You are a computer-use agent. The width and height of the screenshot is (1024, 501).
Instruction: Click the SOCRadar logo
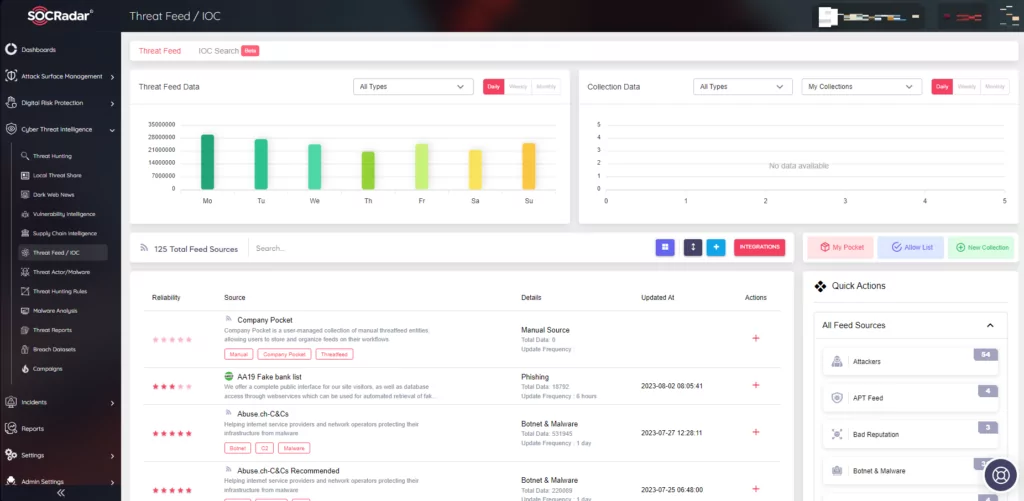point(60,14)
